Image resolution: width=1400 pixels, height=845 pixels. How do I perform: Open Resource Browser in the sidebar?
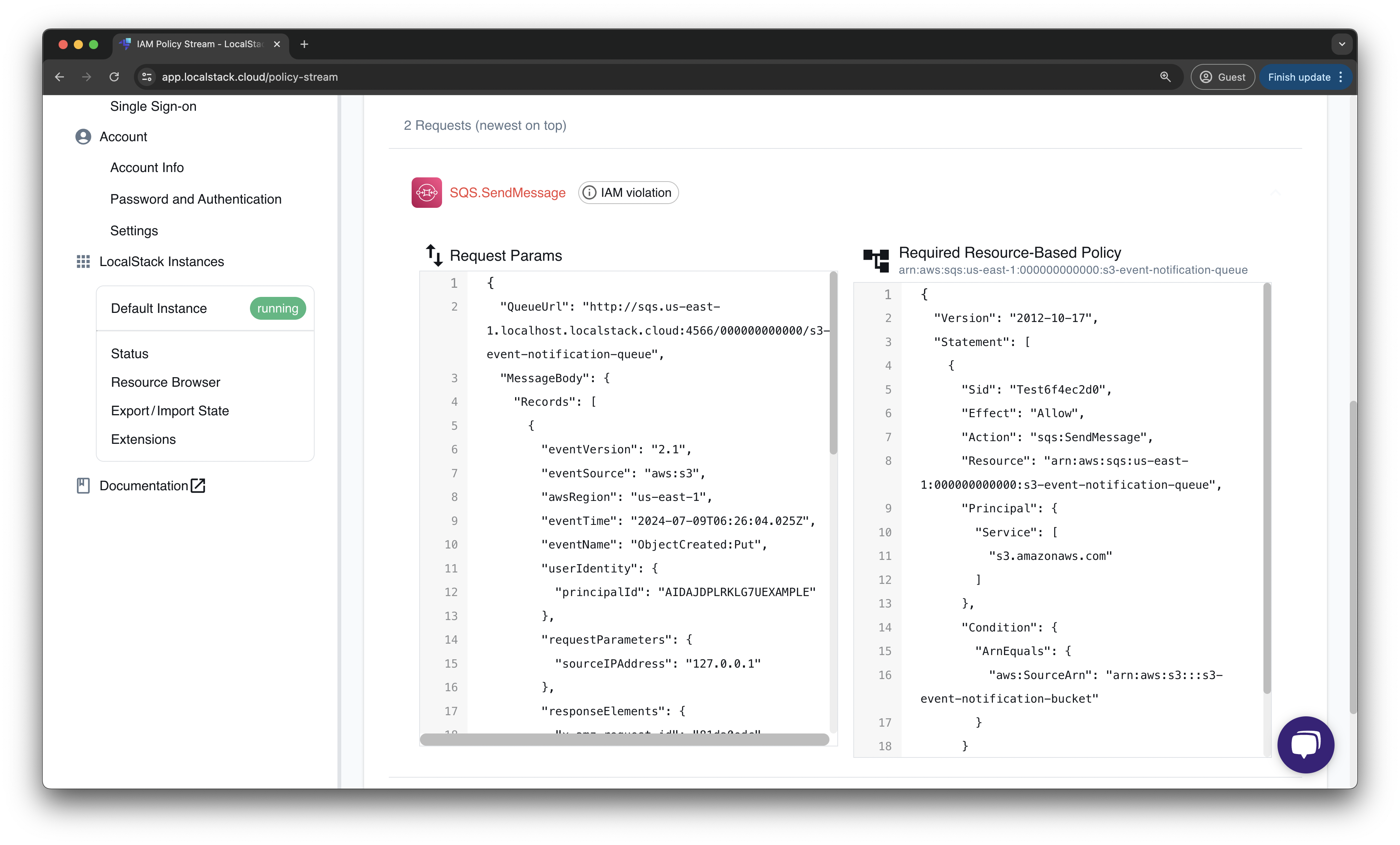pos(165,382)
